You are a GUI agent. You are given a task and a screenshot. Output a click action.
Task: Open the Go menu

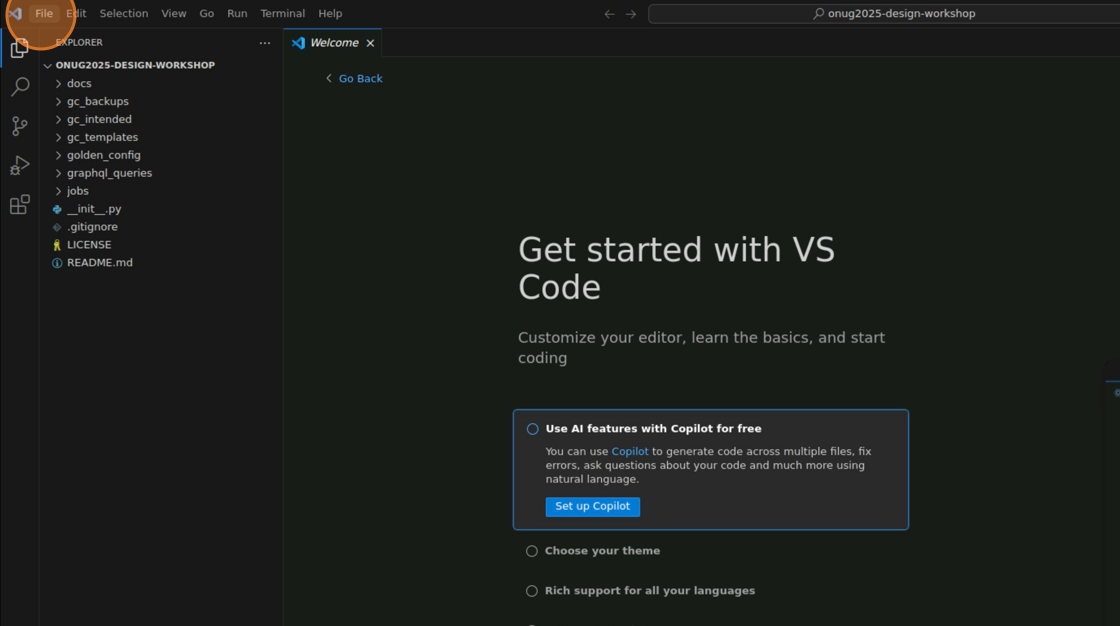coord(206,14)
